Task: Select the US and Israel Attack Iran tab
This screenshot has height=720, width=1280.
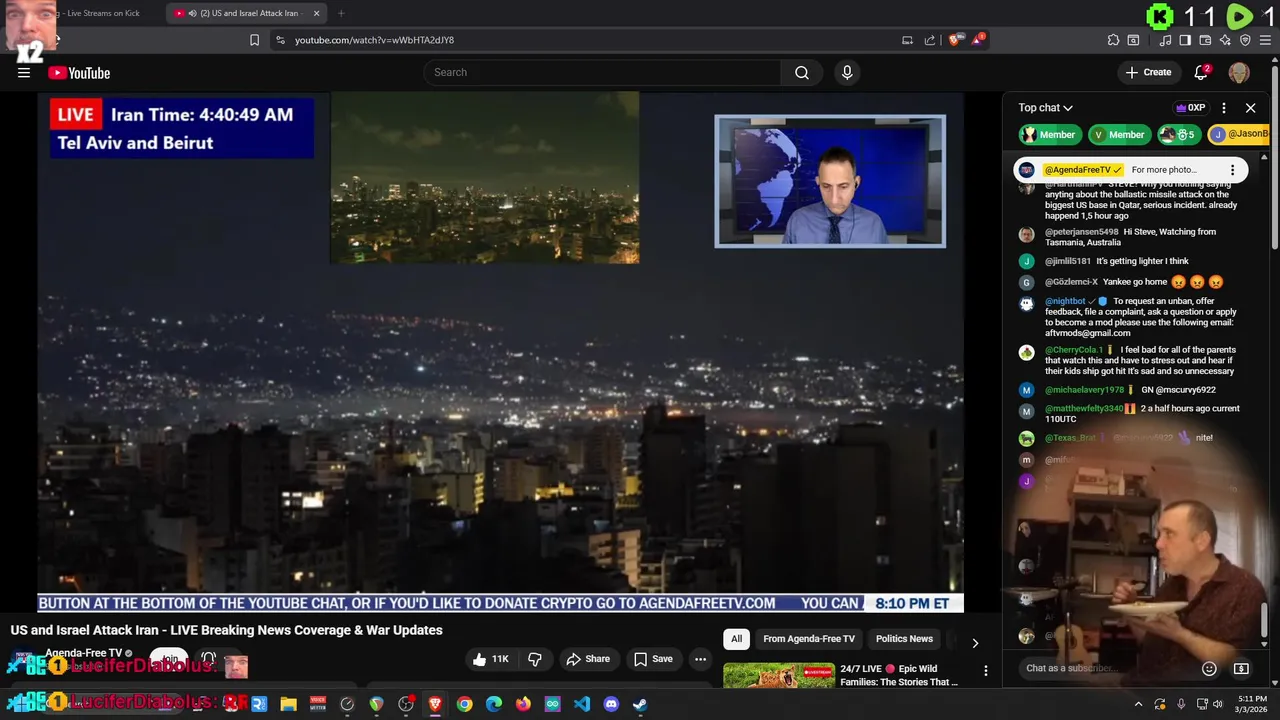Action: pos(245,13)
